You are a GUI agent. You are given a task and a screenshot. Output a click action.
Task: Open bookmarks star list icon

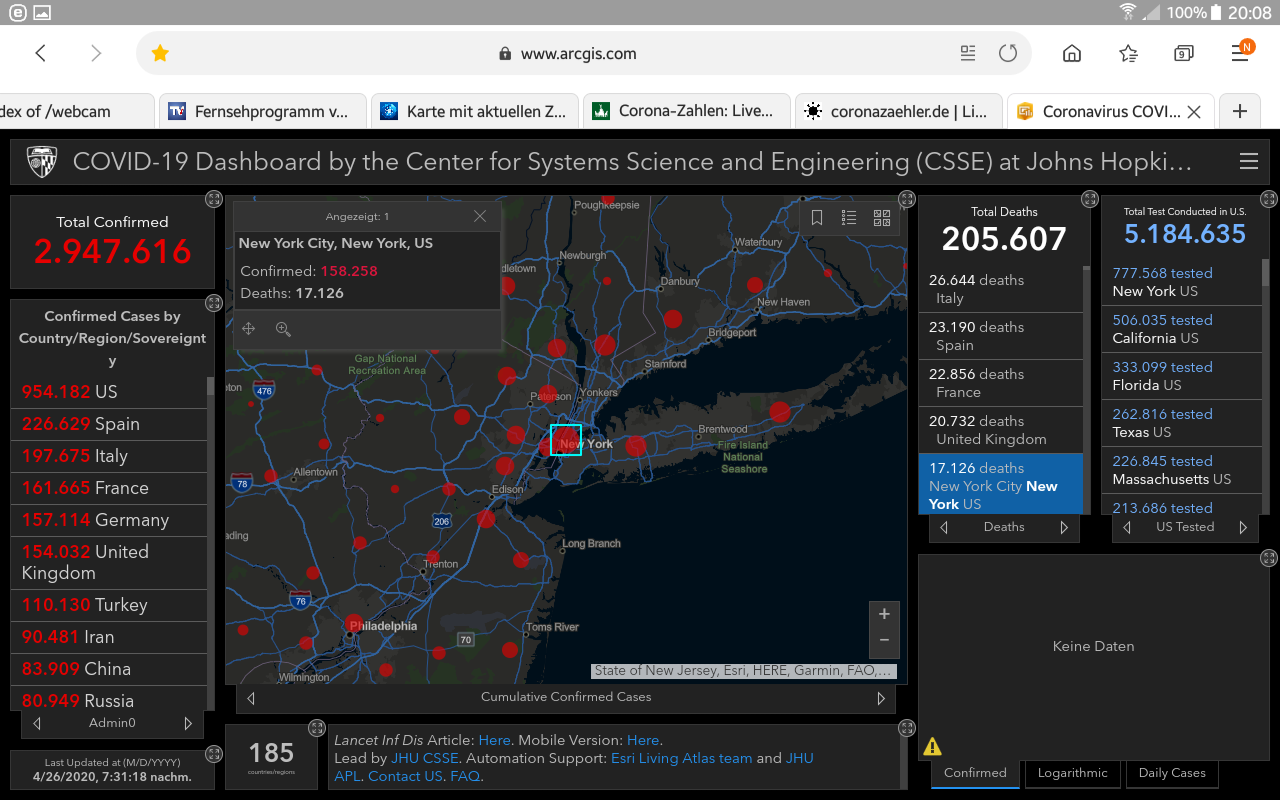(1128, 54)
